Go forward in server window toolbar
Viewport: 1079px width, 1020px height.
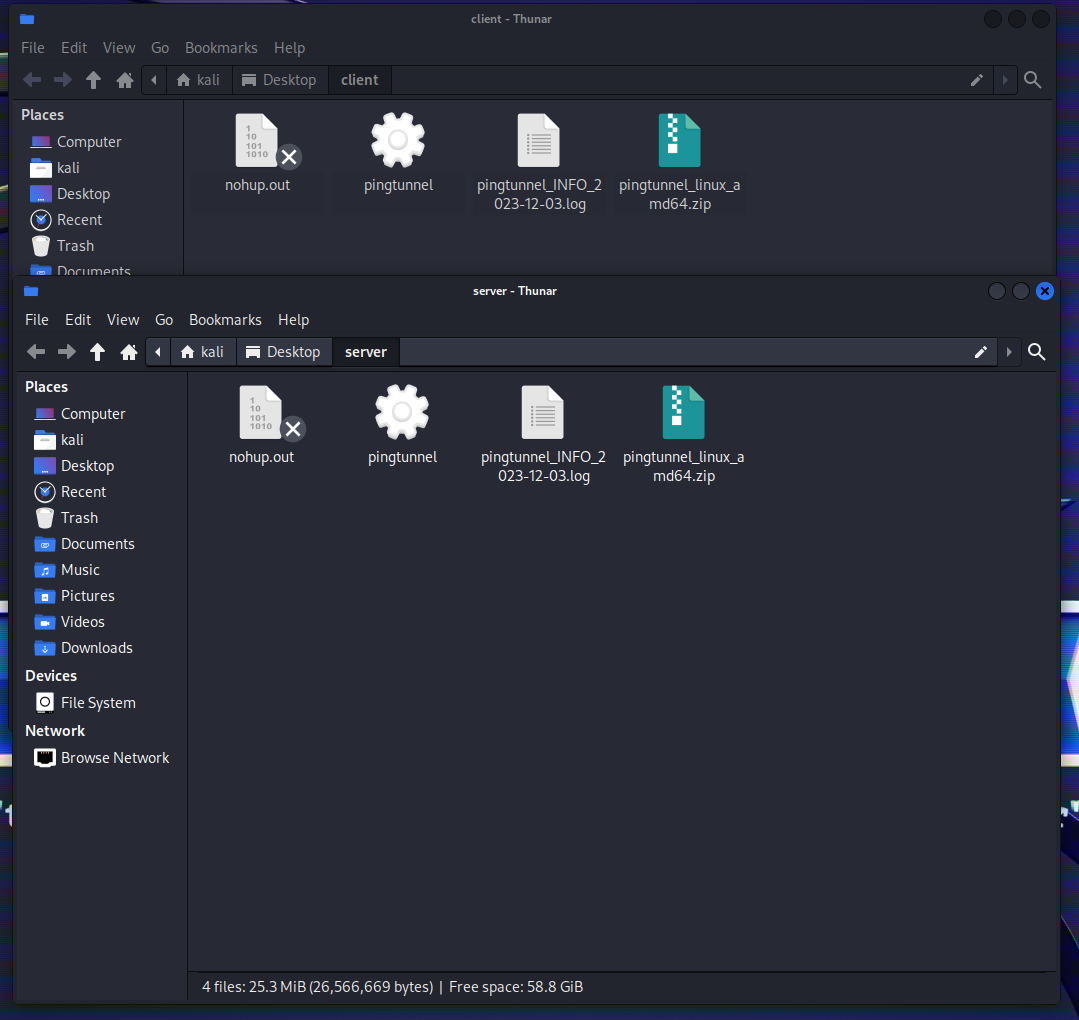click(67, 352)
